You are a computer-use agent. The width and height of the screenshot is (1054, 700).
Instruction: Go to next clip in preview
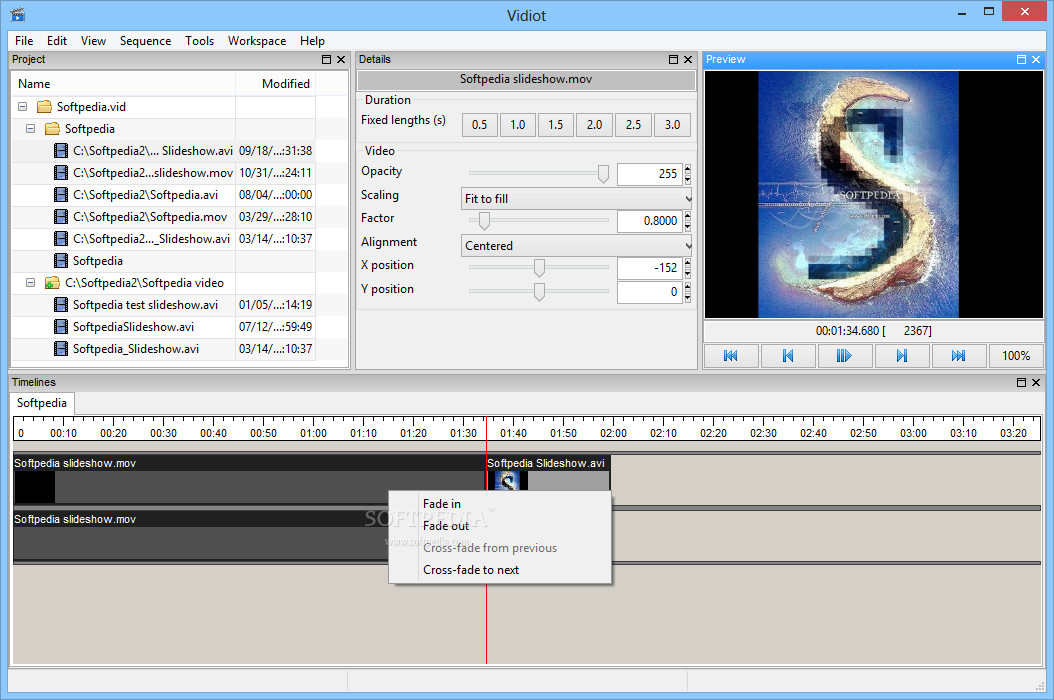coord(902,356)
